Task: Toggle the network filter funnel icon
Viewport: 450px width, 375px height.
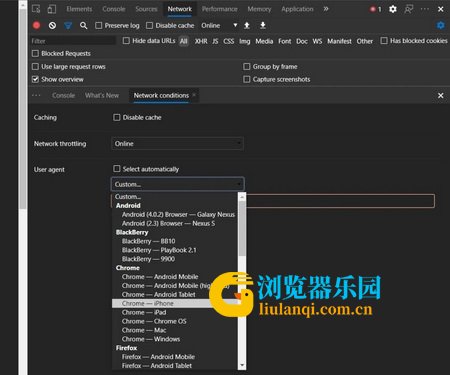Action: pyautogui.click(x=68, y=25)
